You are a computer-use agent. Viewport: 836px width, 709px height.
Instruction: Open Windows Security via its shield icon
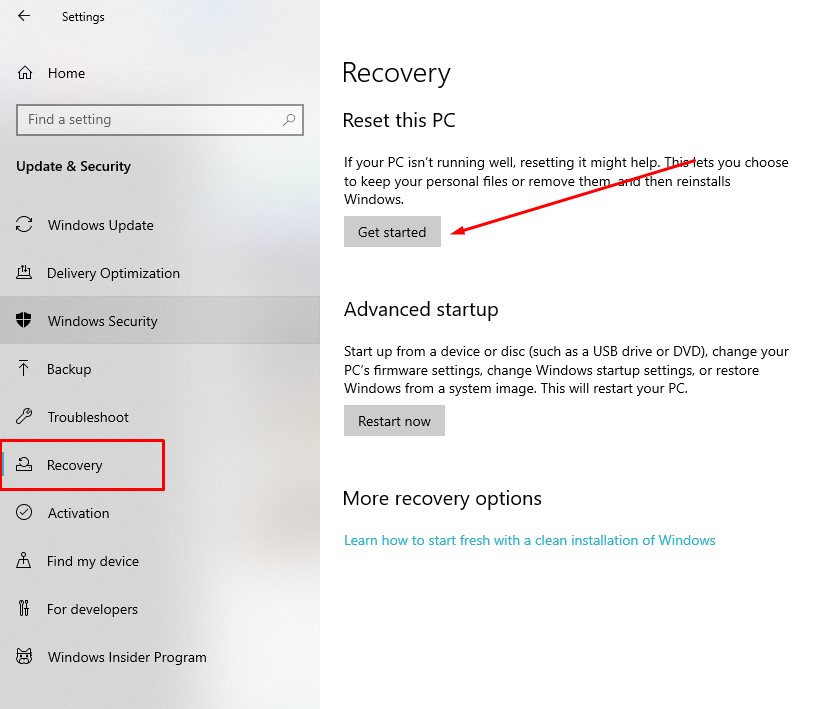pos(24,321)
